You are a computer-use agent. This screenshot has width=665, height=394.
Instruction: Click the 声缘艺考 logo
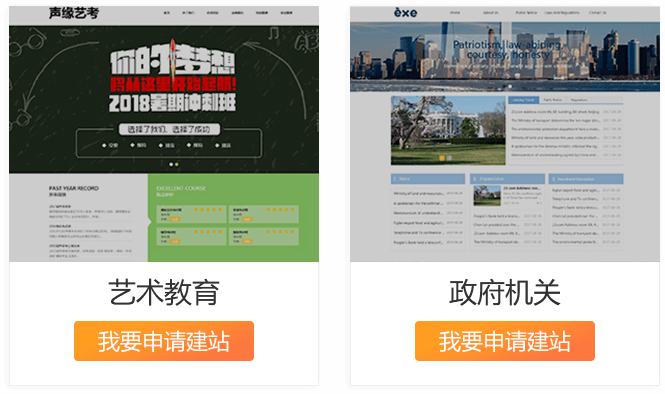point(74,14)
